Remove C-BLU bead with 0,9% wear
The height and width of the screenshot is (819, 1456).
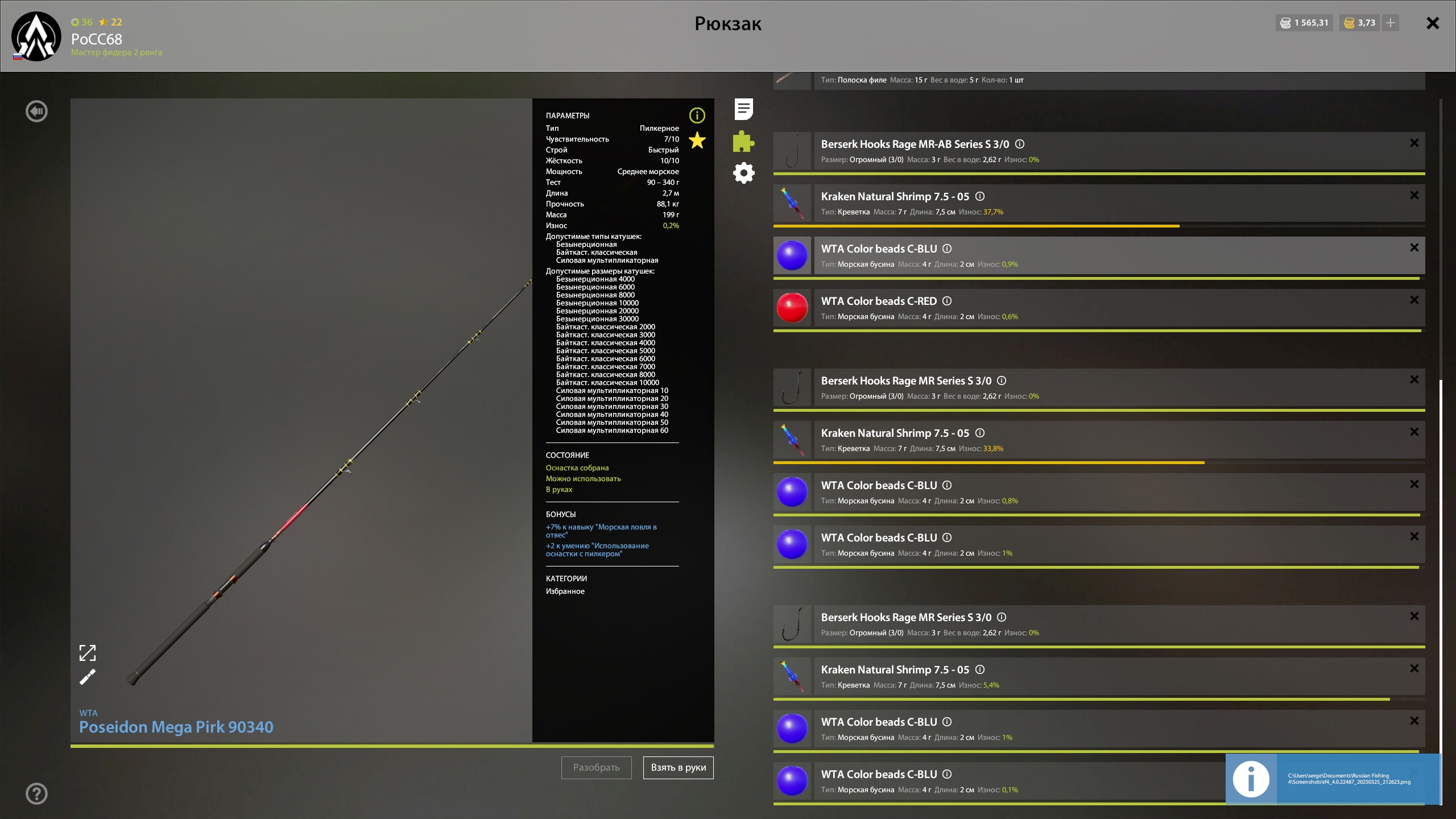pos(1414,248)
